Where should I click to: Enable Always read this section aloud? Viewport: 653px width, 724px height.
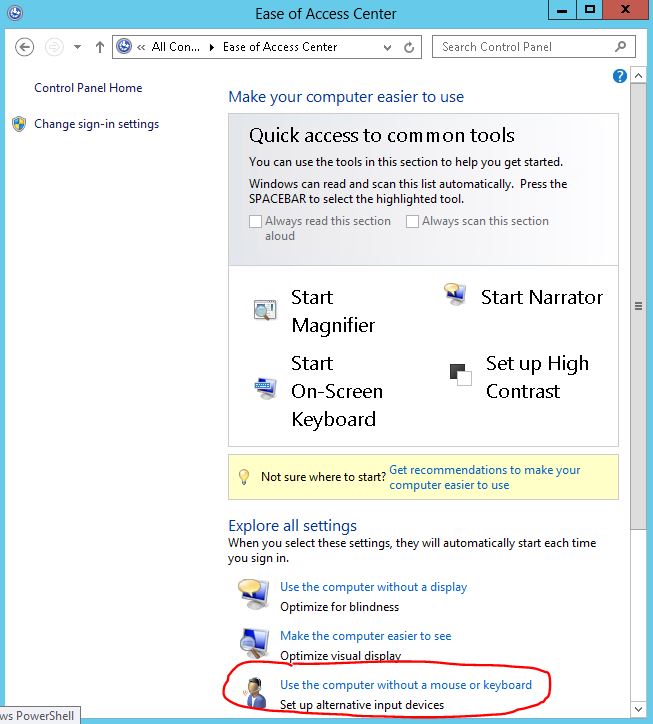pos(255,222)
